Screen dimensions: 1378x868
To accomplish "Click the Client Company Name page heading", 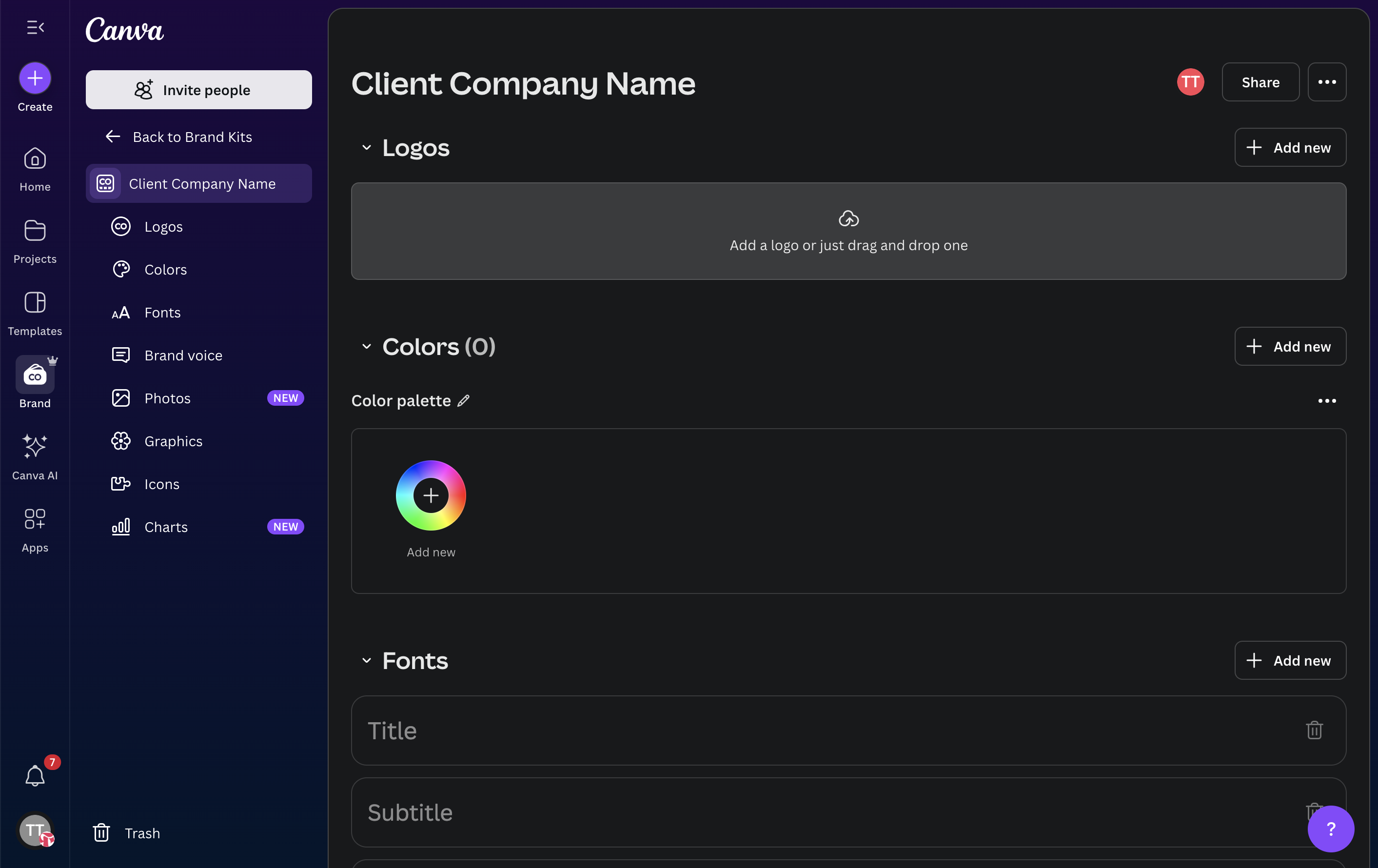I will click(523, 83).
